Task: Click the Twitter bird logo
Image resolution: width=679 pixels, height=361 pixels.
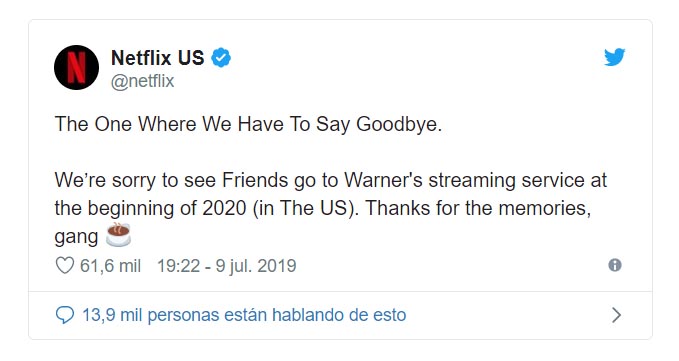Action: [x=614, y=57]
